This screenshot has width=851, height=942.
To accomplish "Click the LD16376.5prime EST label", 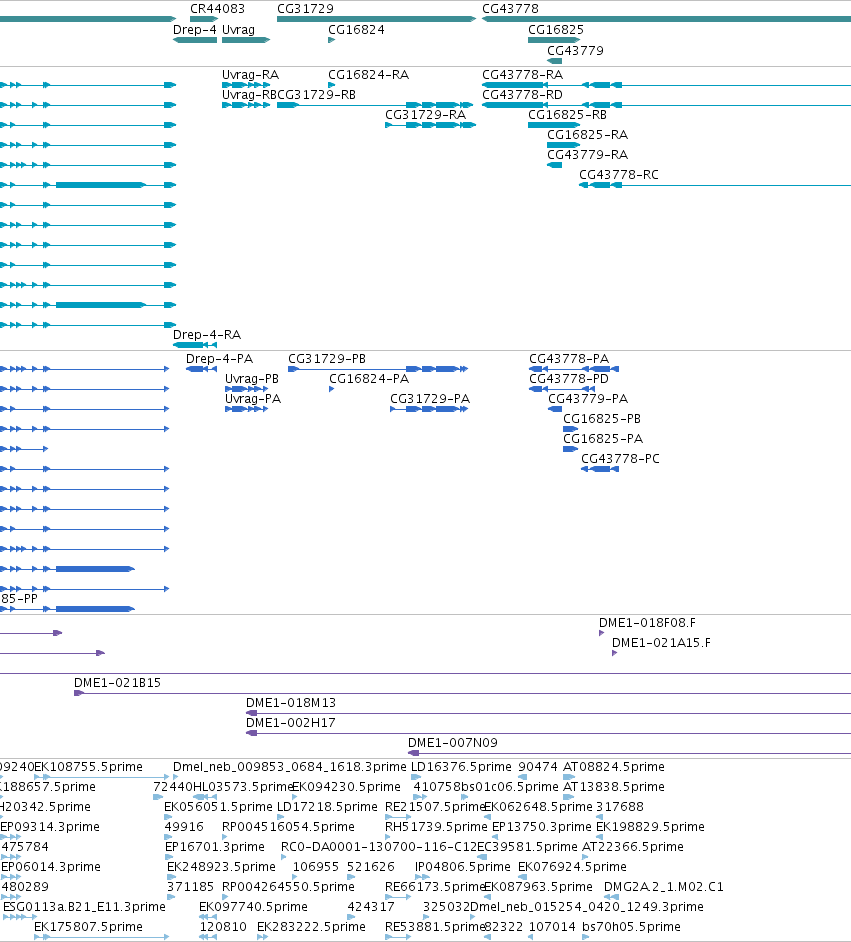I will pos(461,767).
